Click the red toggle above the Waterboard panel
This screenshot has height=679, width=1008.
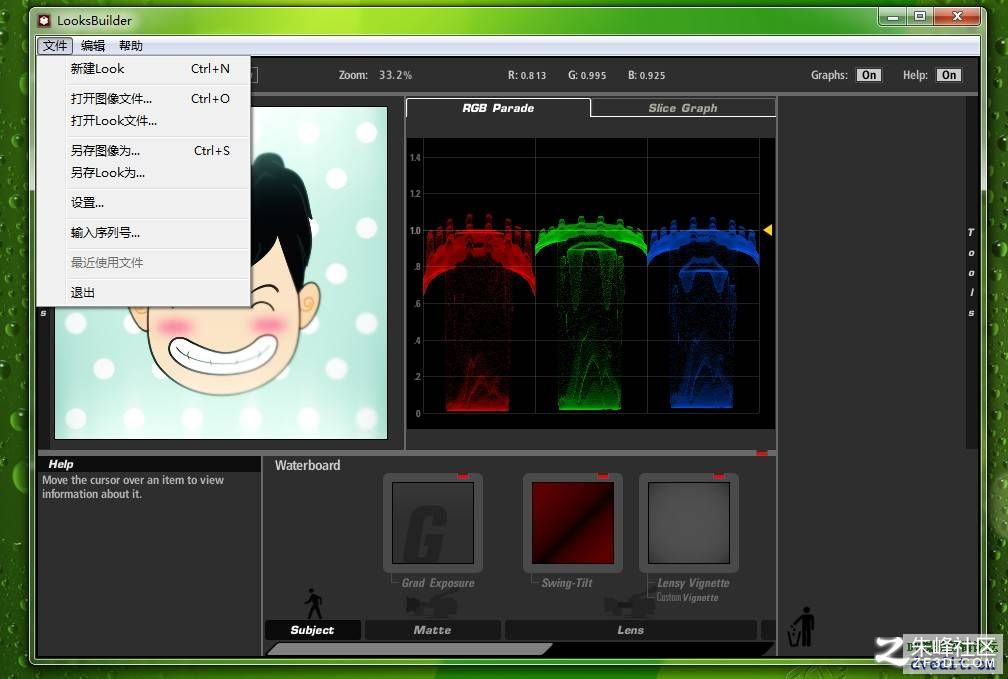[762, 453]
